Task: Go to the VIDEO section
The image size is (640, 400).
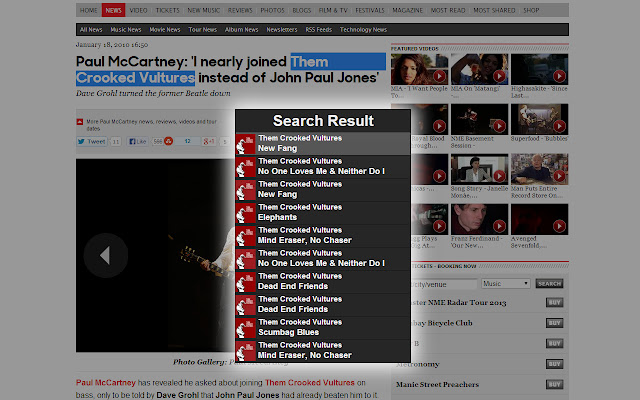Action: (138, 10)
